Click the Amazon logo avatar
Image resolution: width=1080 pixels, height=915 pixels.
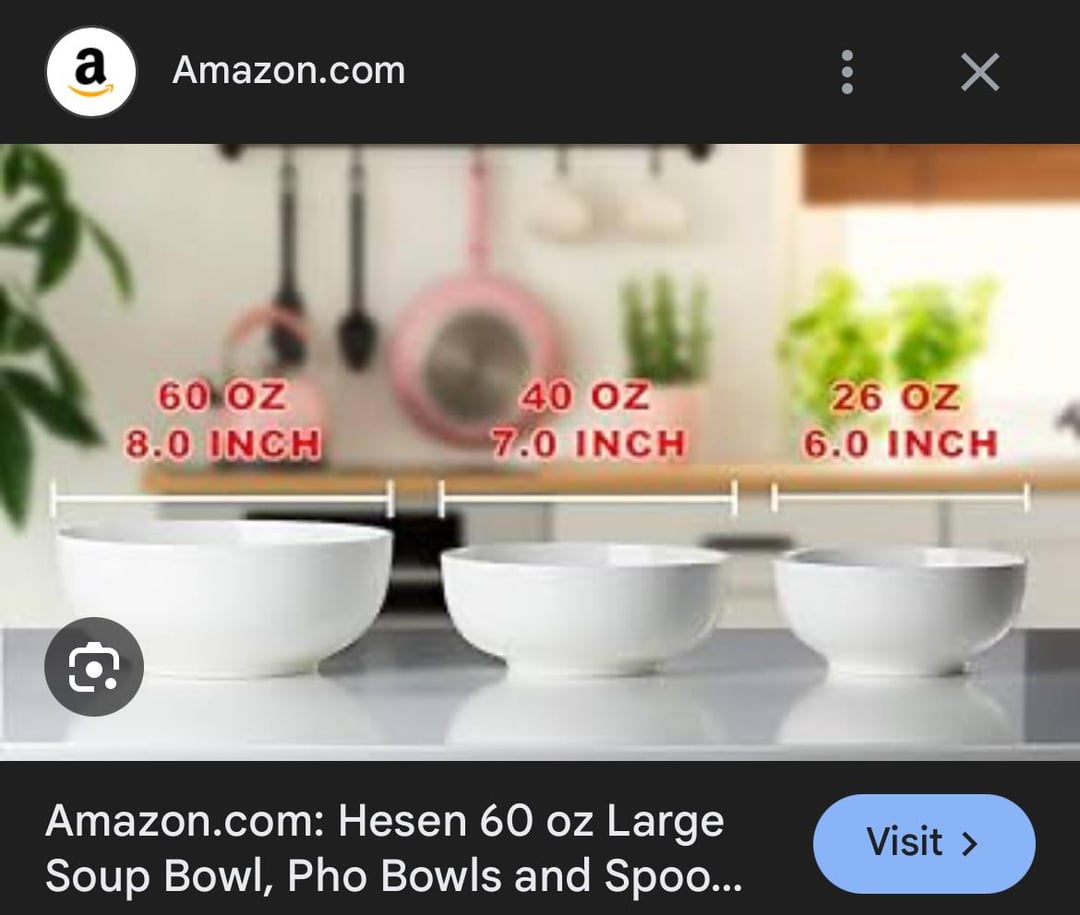tap(91, 72)
